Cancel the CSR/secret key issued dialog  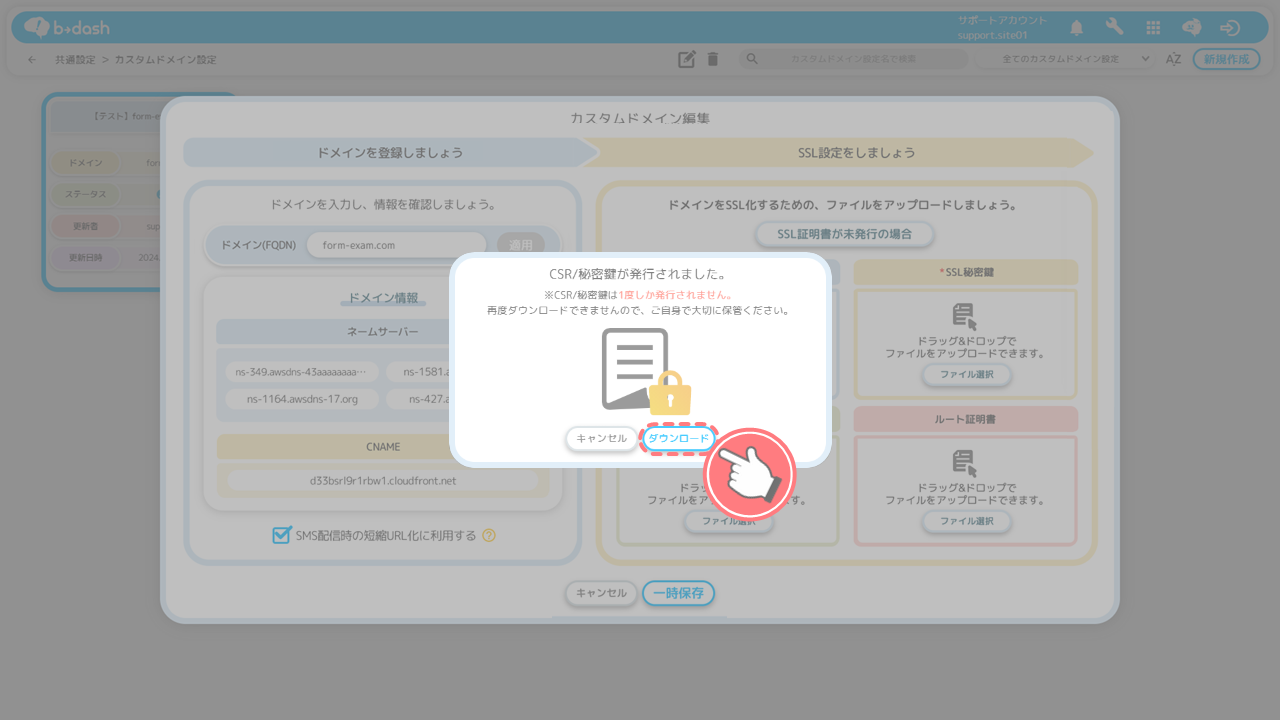tap(601, 439)
